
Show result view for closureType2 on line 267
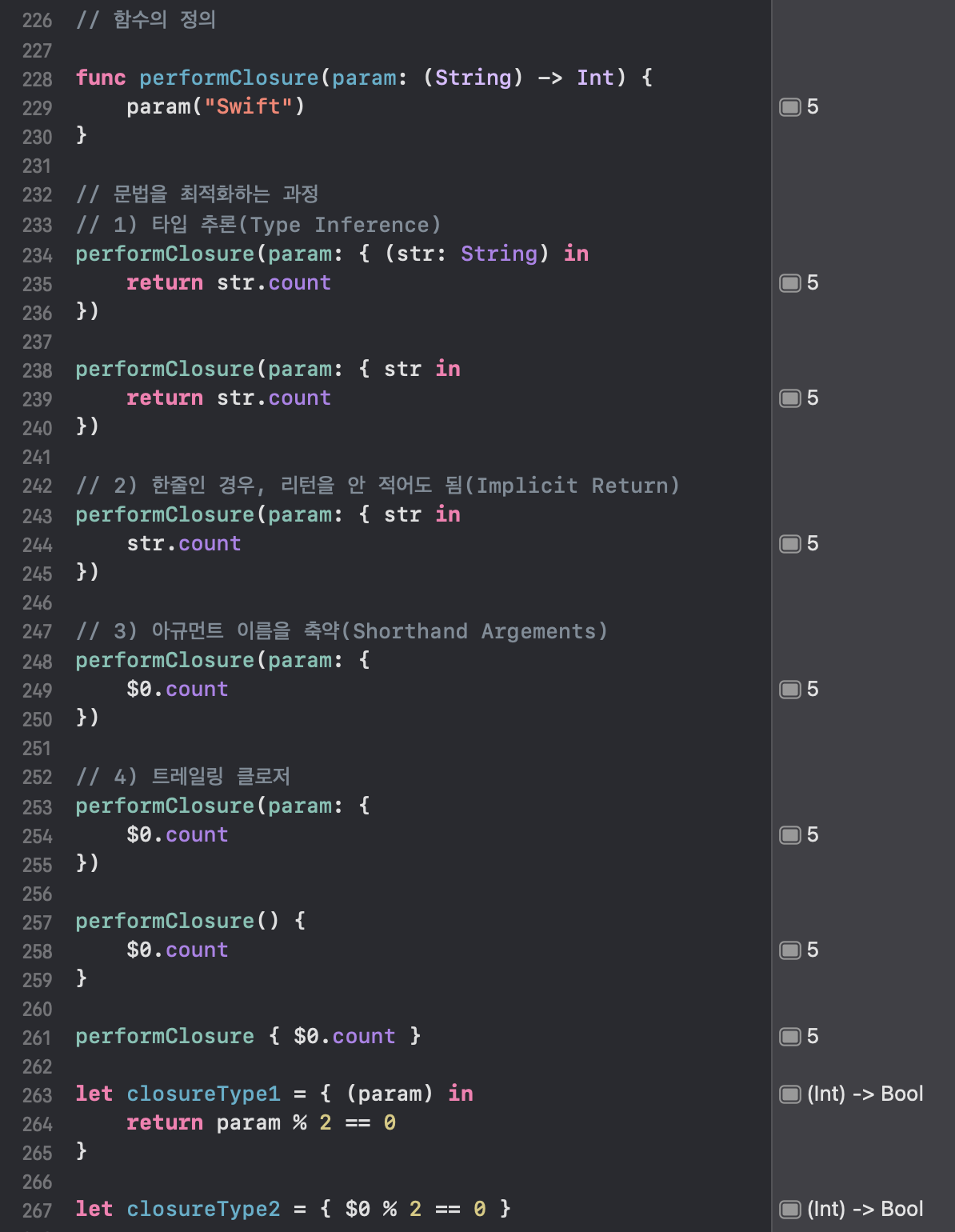[x=789, y=1210]
